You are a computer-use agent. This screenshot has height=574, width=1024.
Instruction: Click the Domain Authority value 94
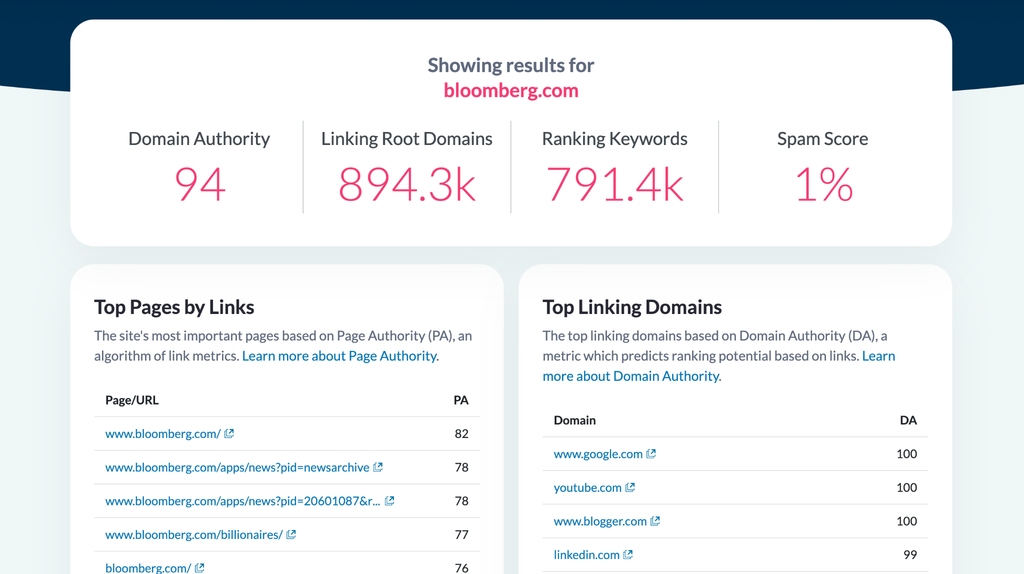200,185
